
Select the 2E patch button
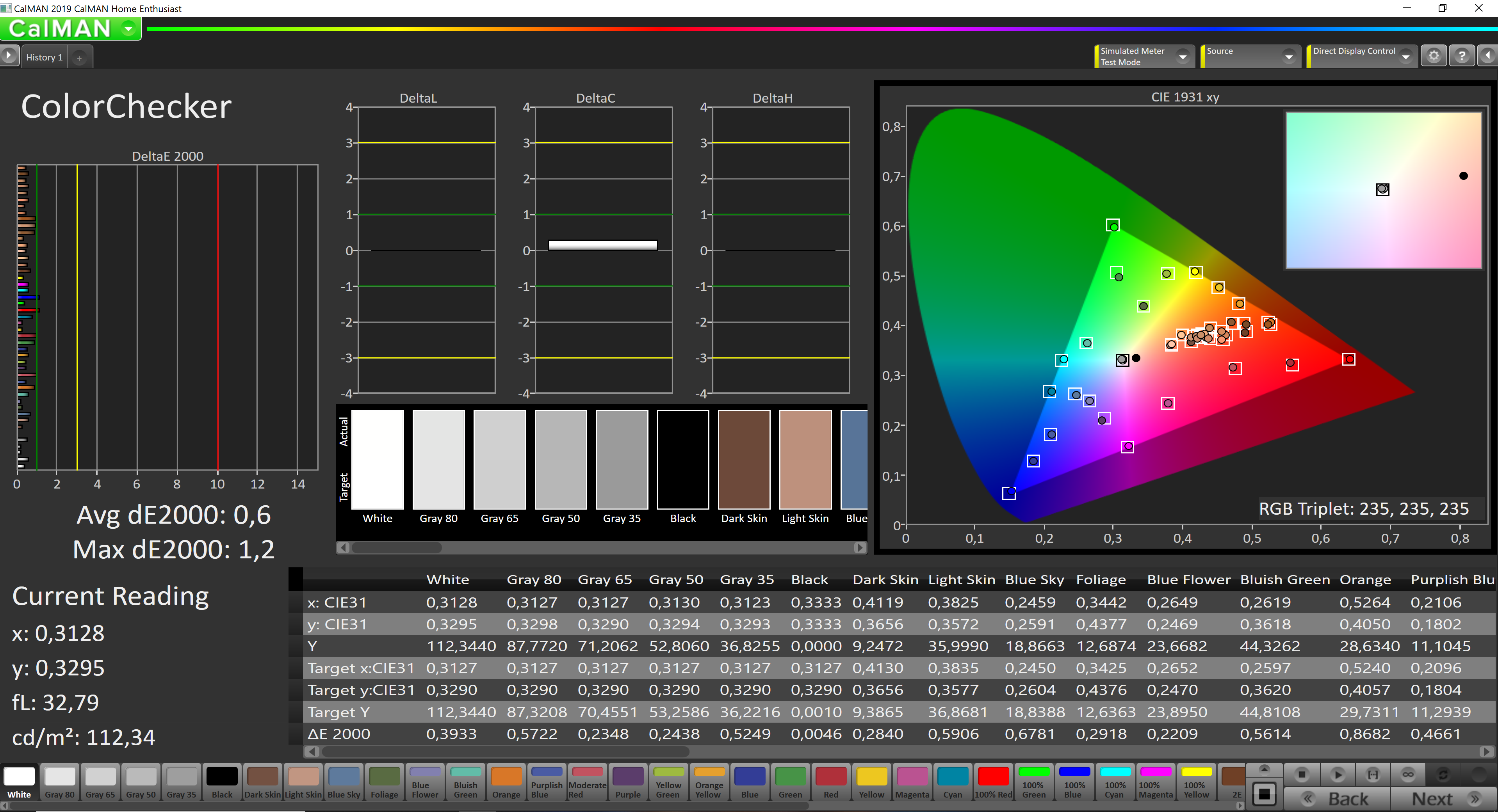[1231, 782]
